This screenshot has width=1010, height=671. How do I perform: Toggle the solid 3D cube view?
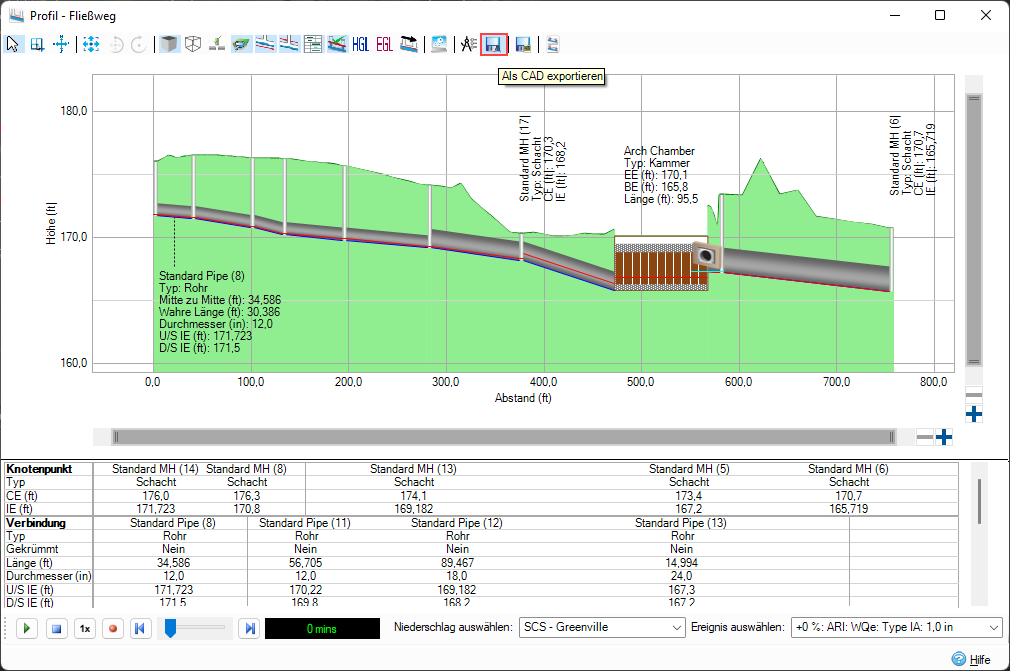click(170, 44)
